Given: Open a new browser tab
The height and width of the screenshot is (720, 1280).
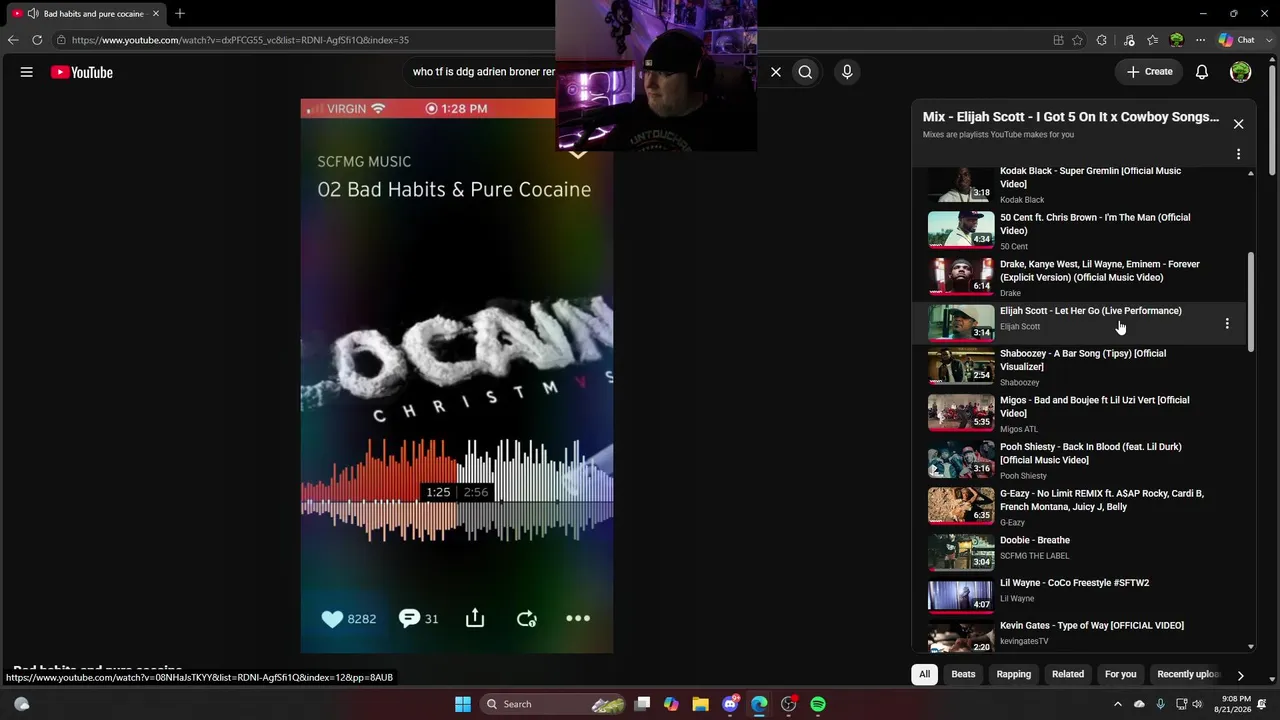Looking at the screenshot, I should pyautogui.click(x=180, y=14).
